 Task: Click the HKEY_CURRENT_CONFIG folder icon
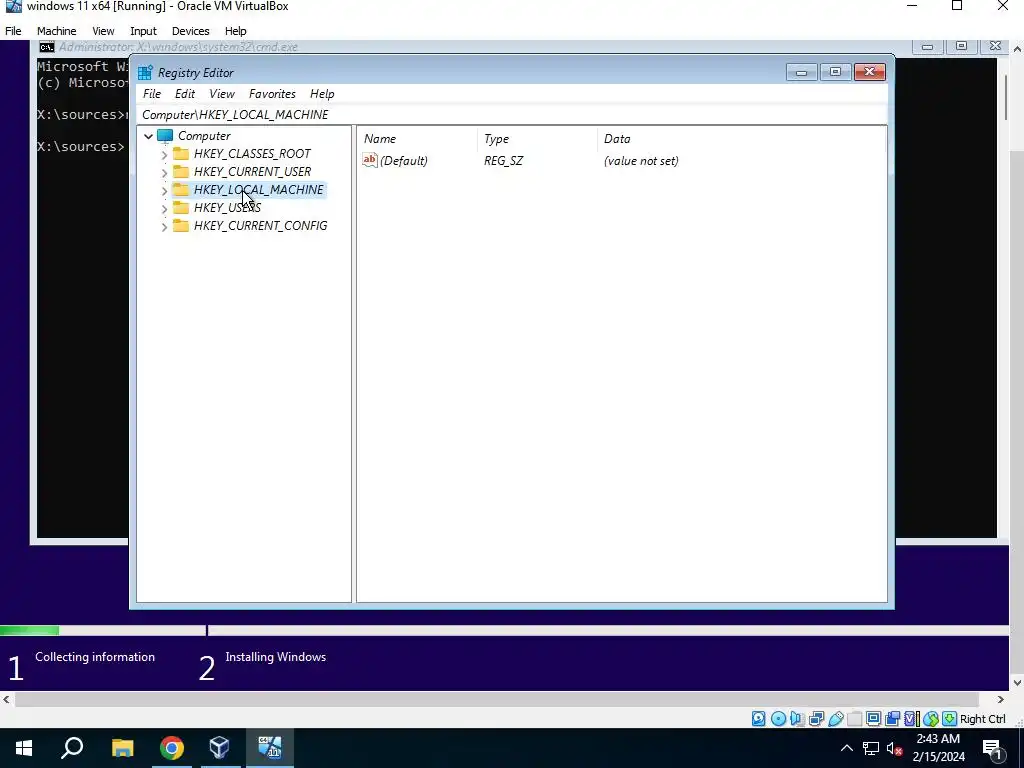[x=181, y=226]
